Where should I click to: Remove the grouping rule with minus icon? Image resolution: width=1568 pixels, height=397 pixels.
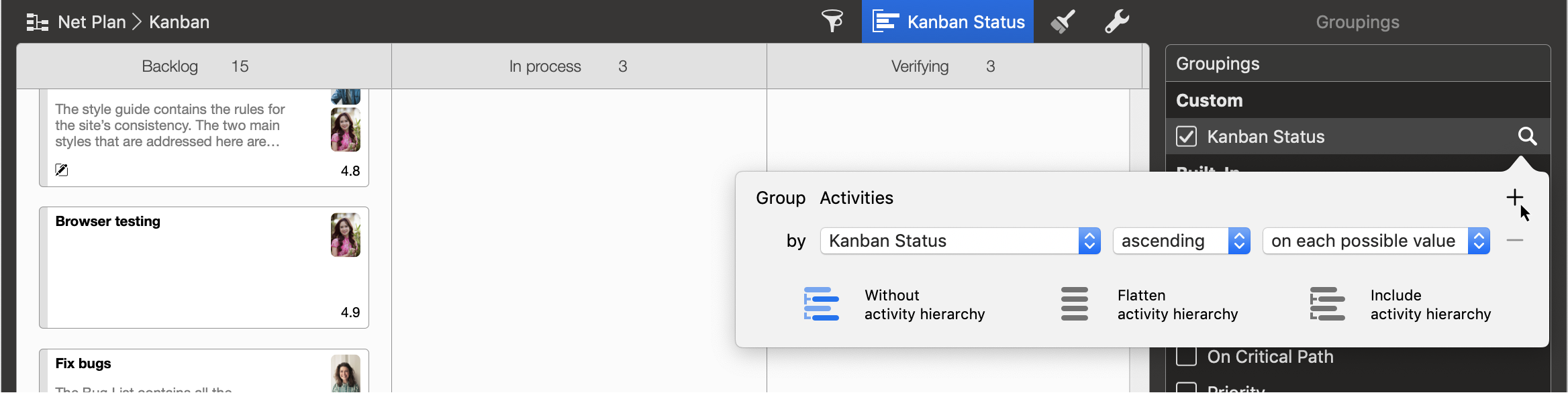[x=1515, y=240]
